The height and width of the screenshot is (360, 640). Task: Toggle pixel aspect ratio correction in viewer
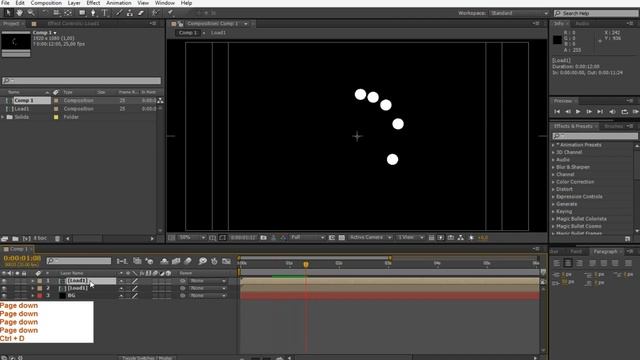(x=431, y=238)
